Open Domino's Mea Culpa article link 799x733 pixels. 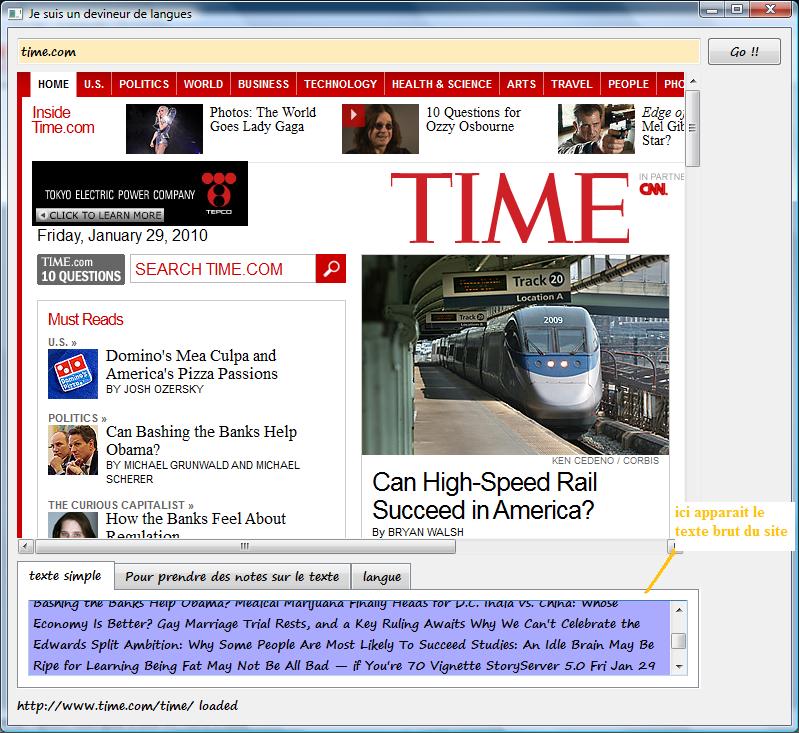tap(192, 364)
